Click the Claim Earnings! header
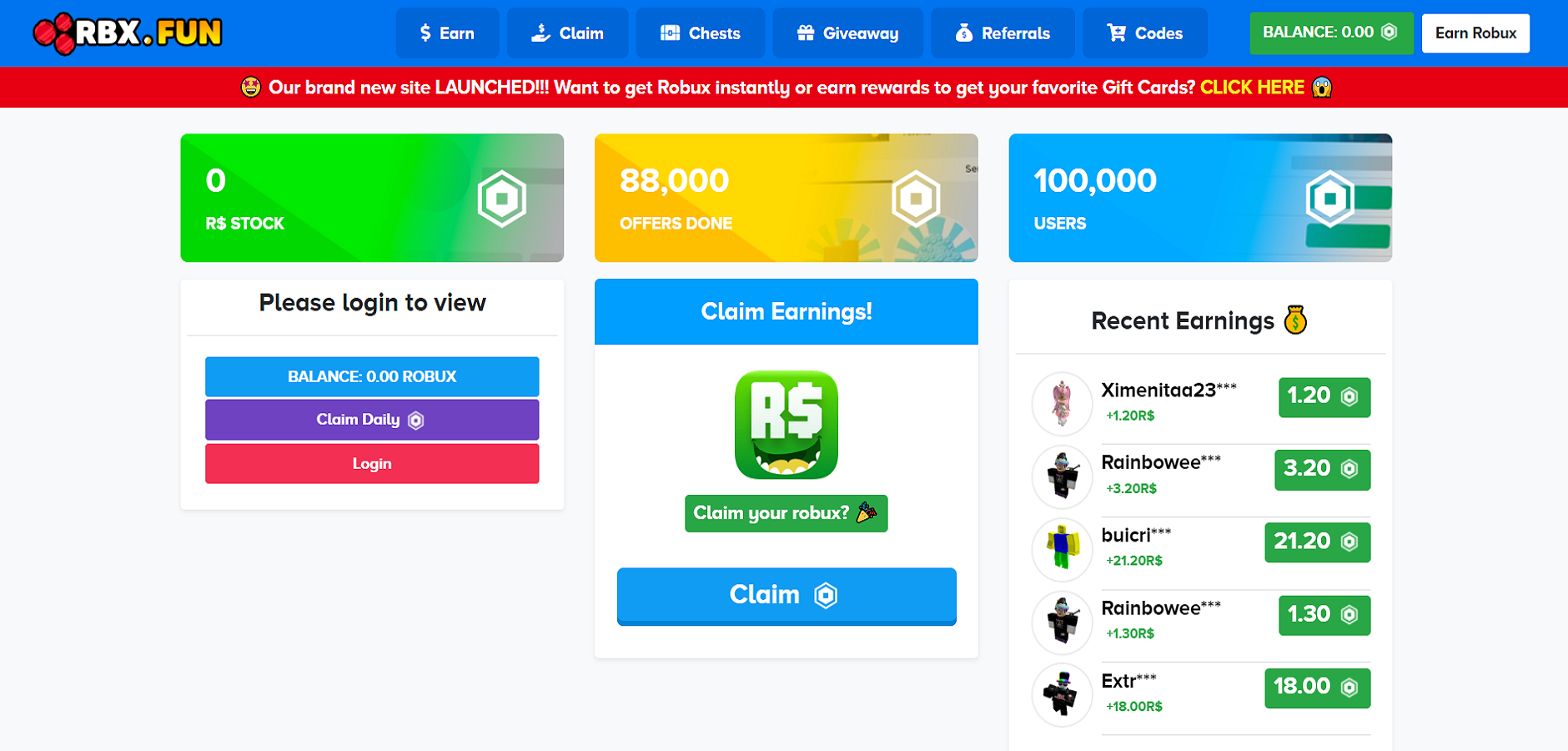This screenshot has height=751, width=1568. [787, 312]
